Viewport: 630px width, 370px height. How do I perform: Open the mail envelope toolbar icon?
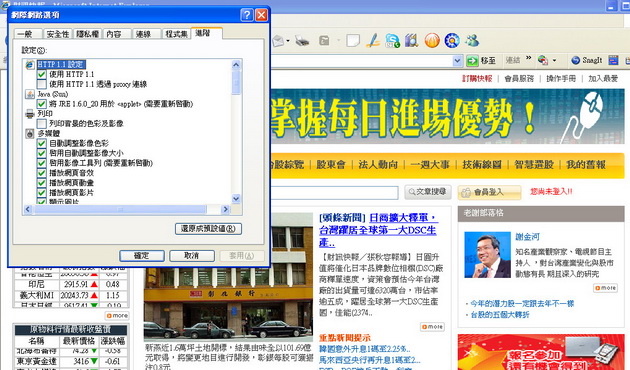click(278, 41)
